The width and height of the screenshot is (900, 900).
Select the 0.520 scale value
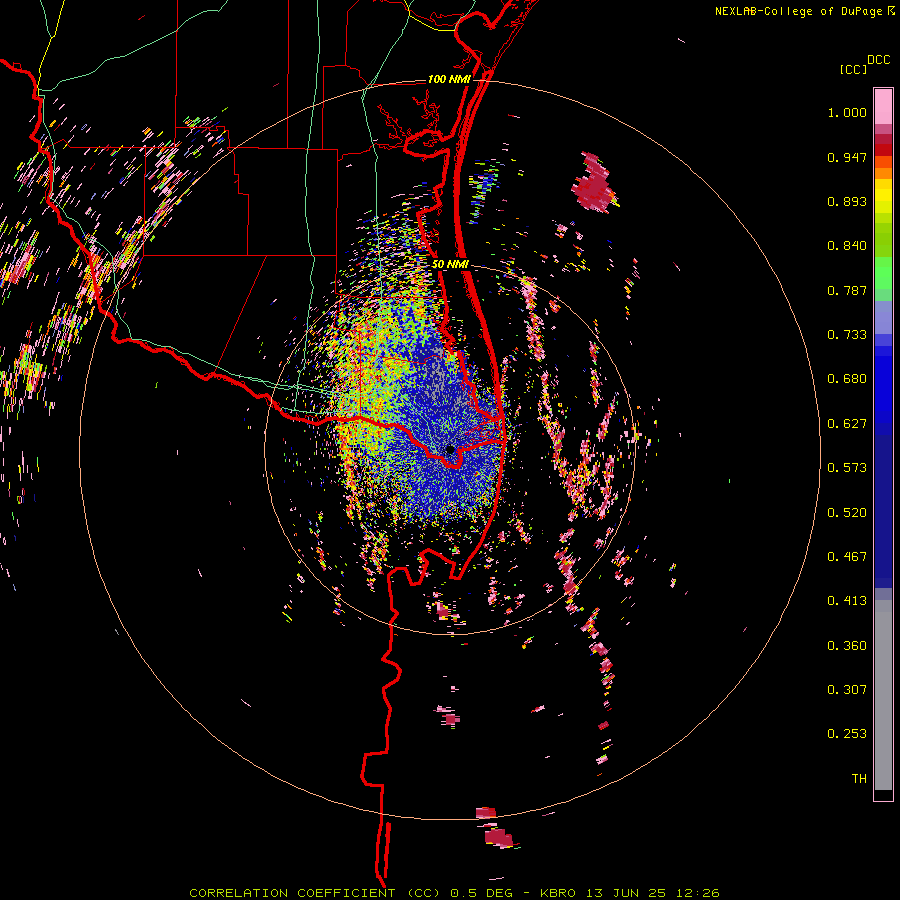click(847, 513)
